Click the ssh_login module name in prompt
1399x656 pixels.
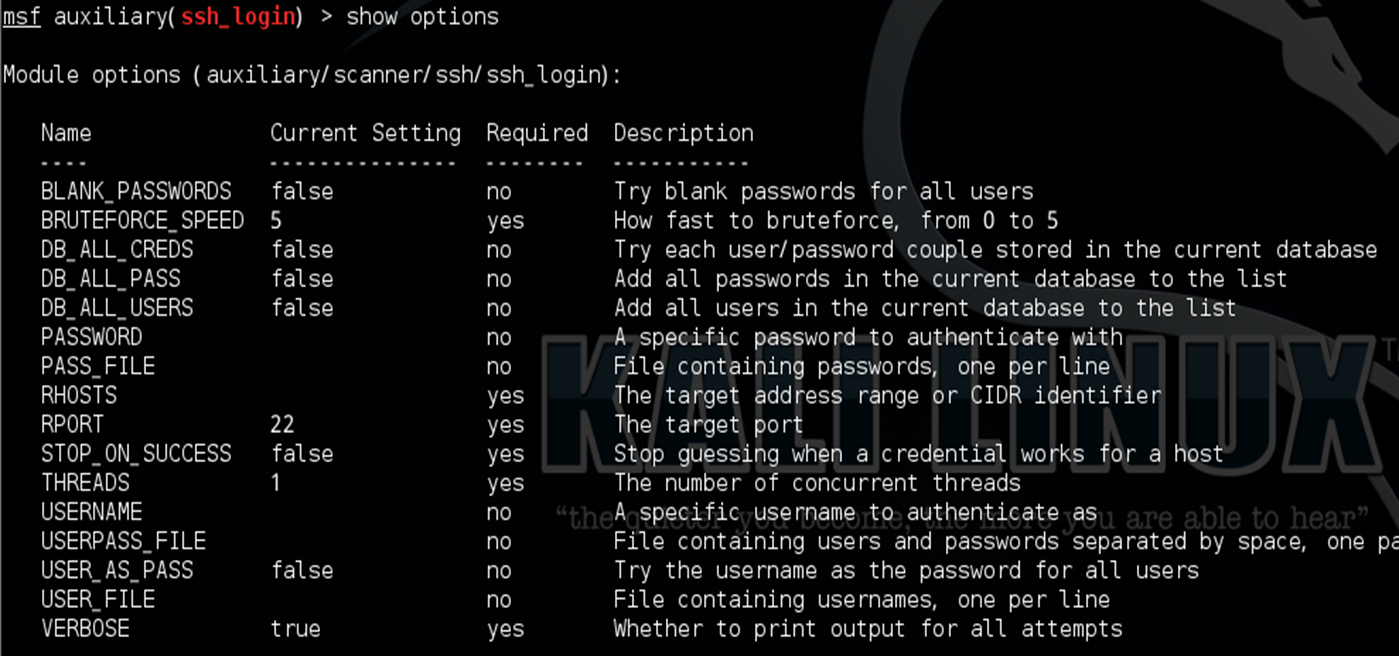[x=237, y=17]
